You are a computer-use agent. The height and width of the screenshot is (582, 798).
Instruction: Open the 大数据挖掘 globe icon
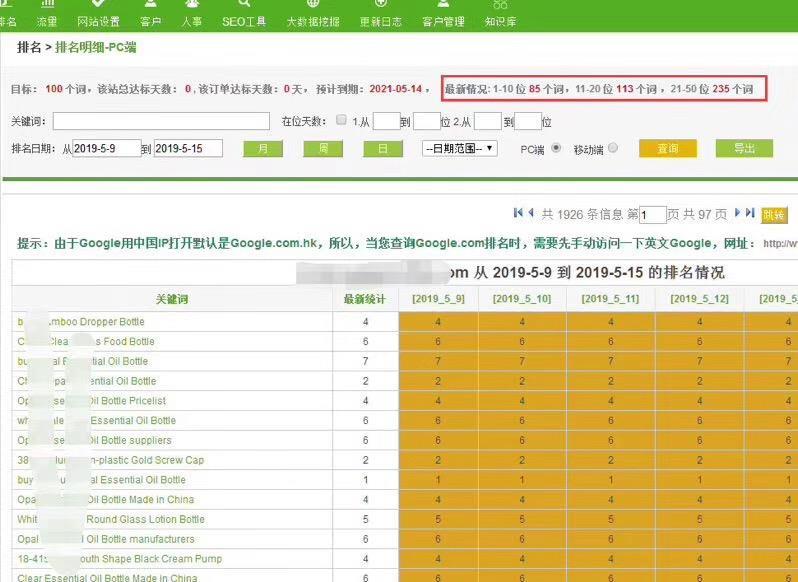tap(312, 5)
